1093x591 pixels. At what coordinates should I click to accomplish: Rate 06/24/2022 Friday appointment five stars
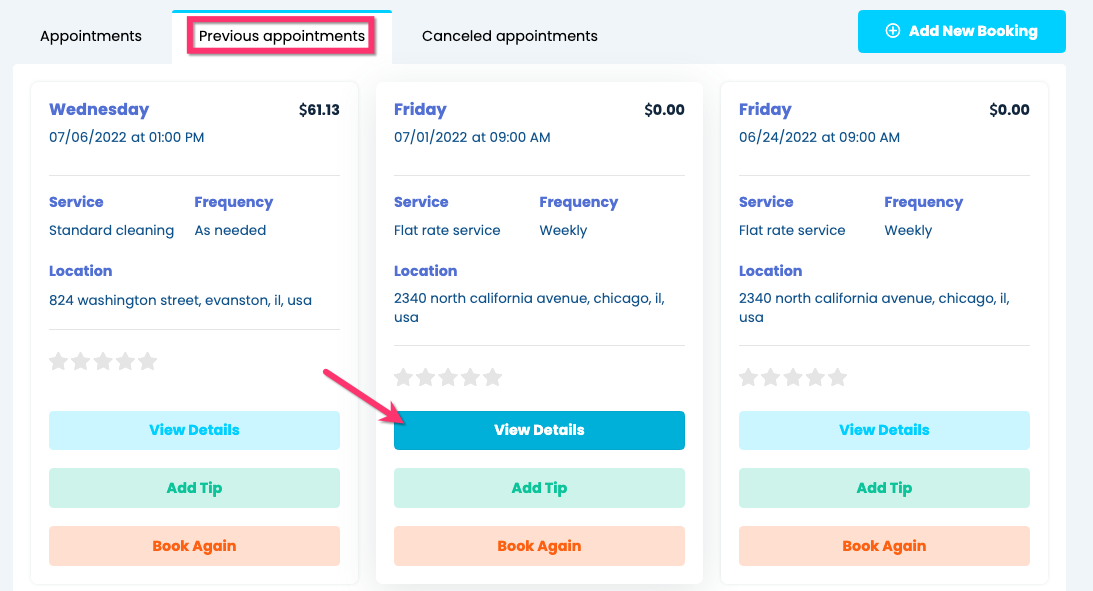tap(837, 378)
